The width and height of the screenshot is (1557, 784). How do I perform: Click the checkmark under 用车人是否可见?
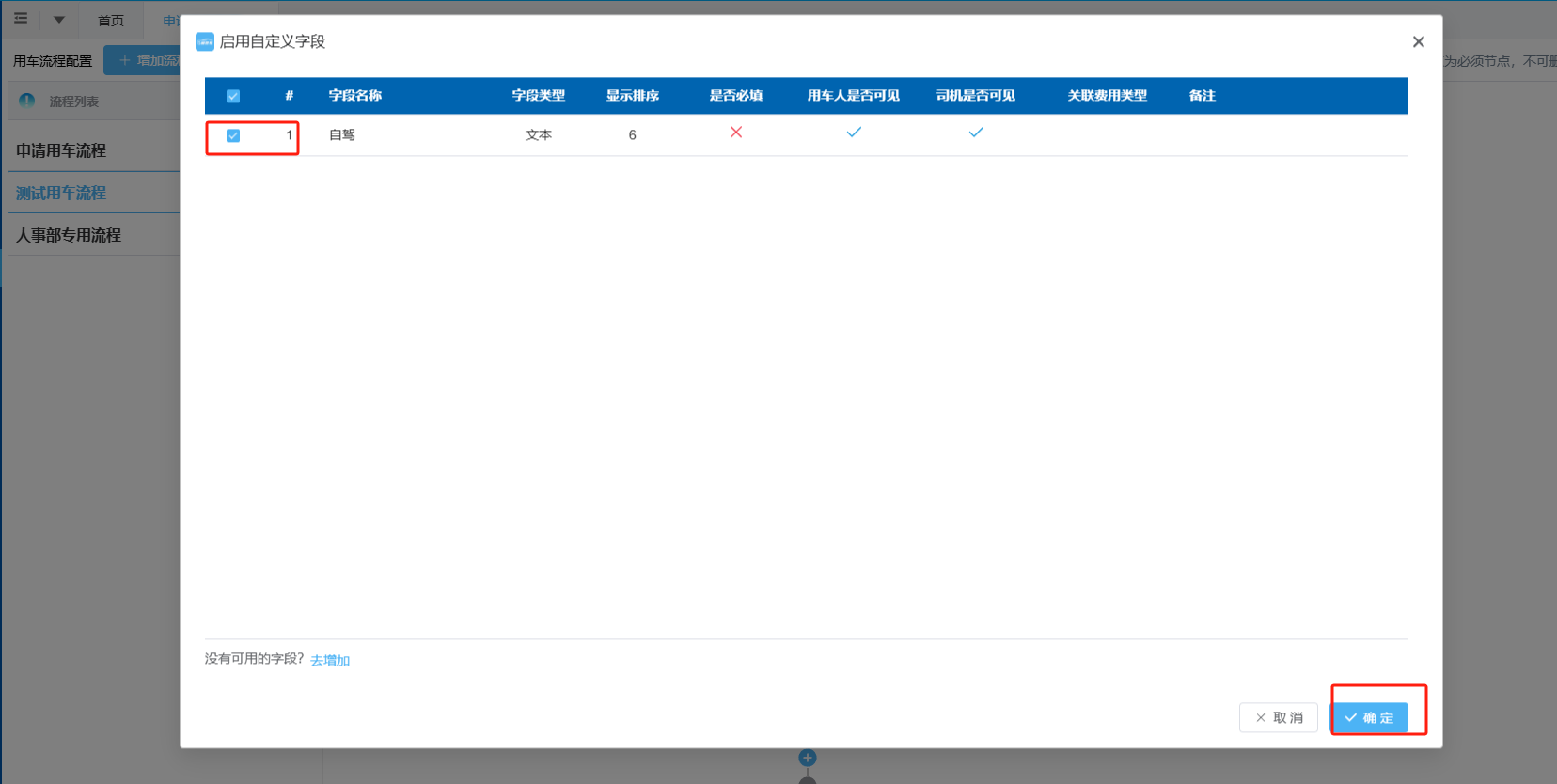[x=854, y=133]
